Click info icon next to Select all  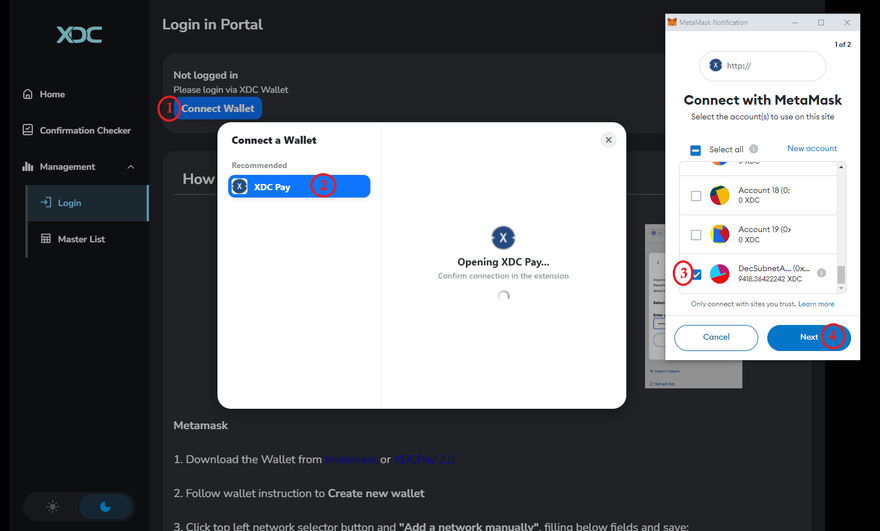753,149
